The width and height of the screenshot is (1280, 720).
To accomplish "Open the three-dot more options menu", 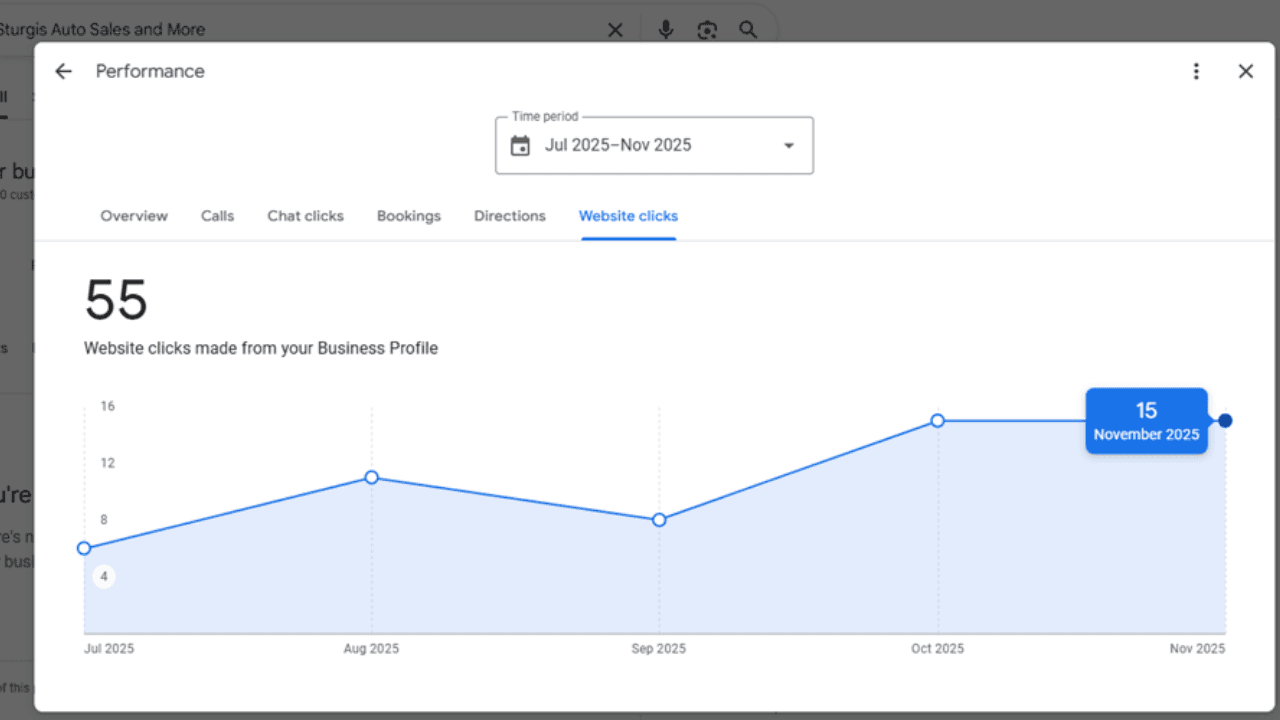I will pyautogui.click(x=1196, y=71).
